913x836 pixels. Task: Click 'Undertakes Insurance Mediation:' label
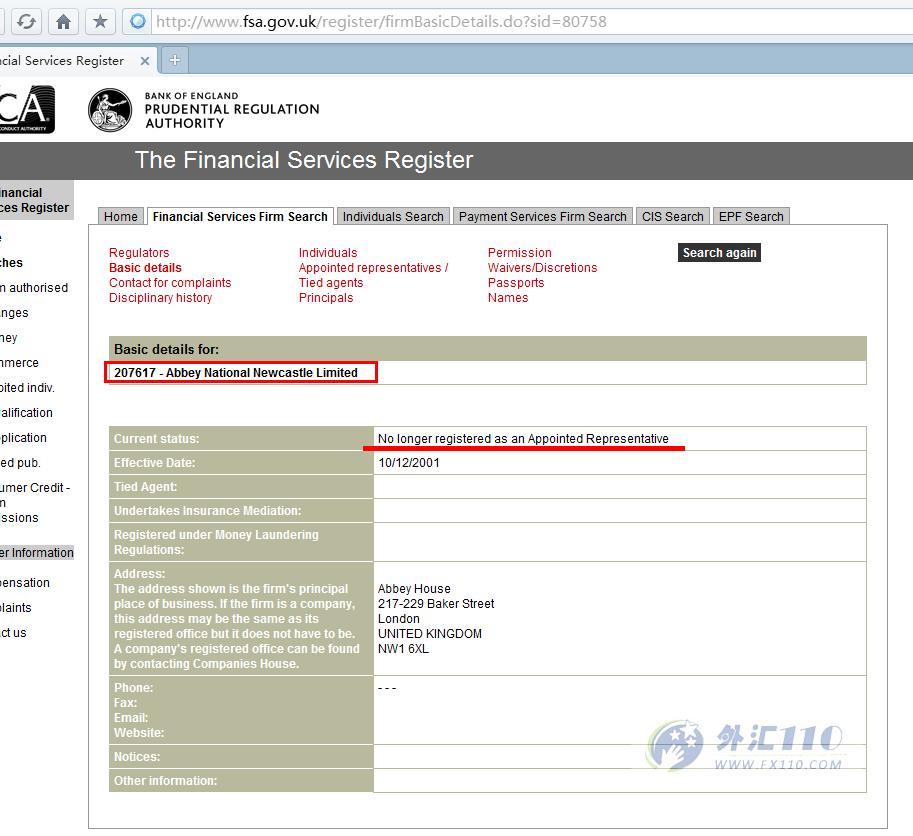pyautogui.click(x=207, y=511)
